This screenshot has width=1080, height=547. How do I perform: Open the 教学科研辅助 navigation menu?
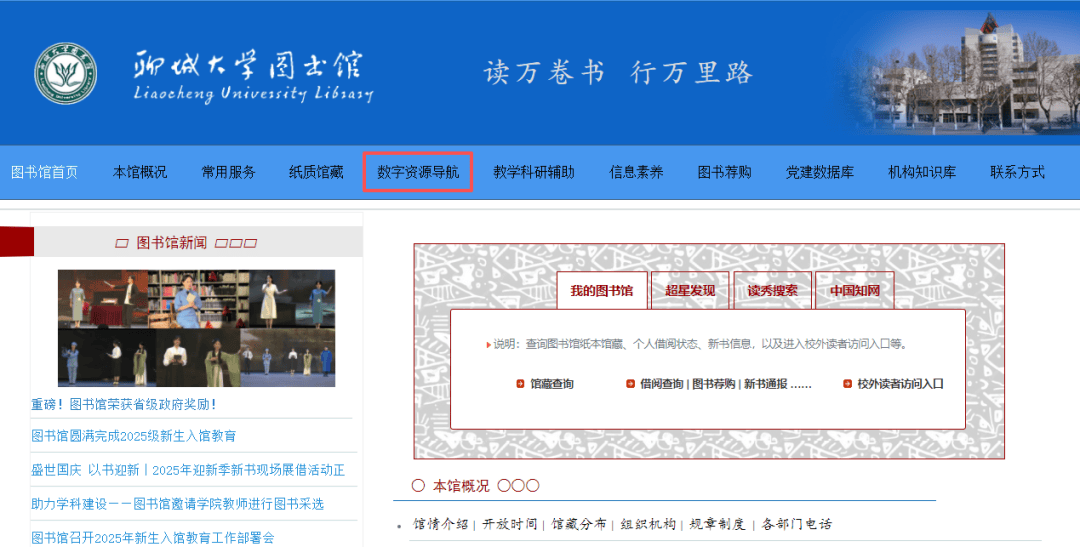(x=534, y=172)
